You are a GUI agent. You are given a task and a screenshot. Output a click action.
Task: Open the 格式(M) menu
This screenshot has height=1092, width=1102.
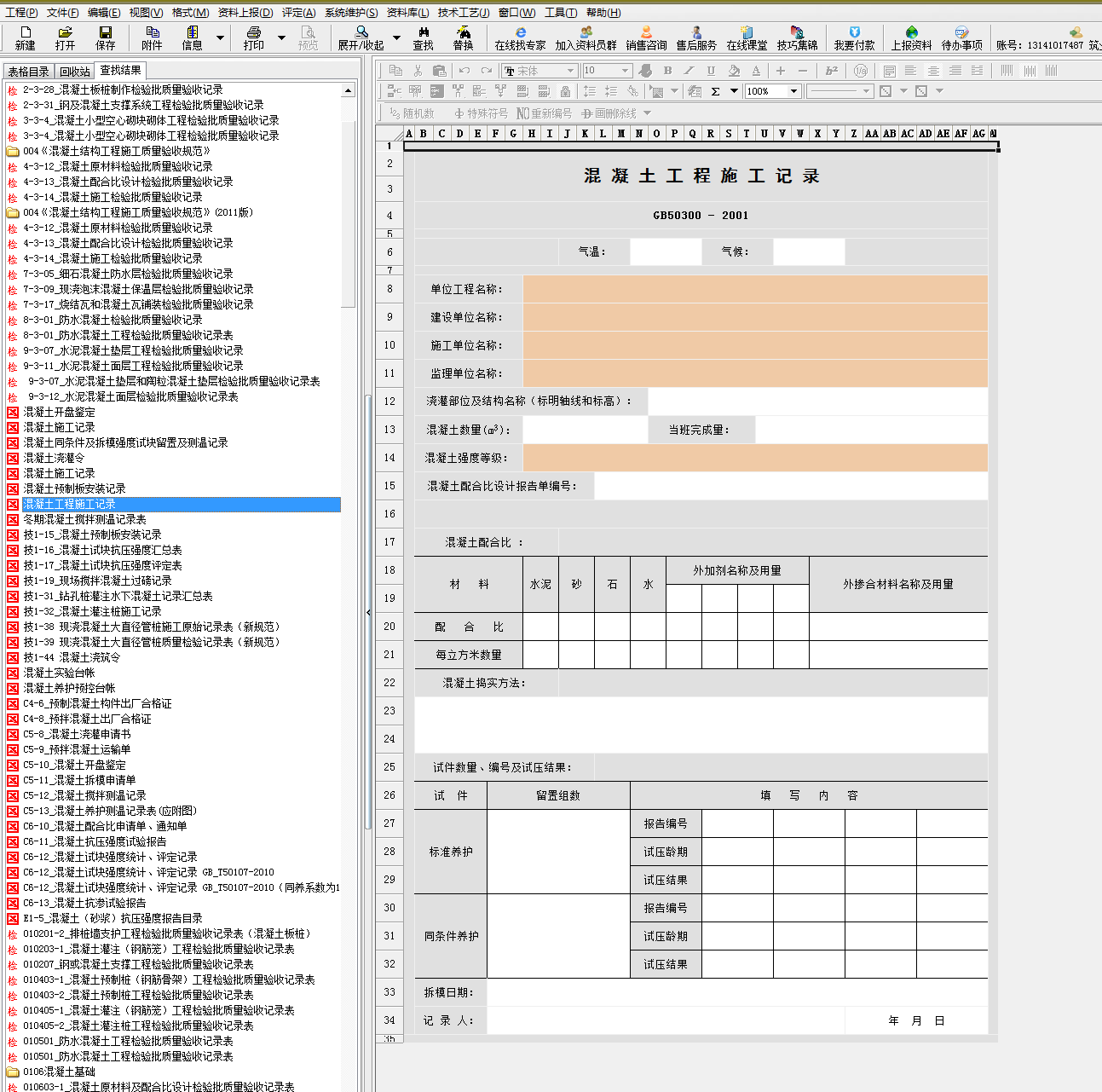tap(190, 13)
